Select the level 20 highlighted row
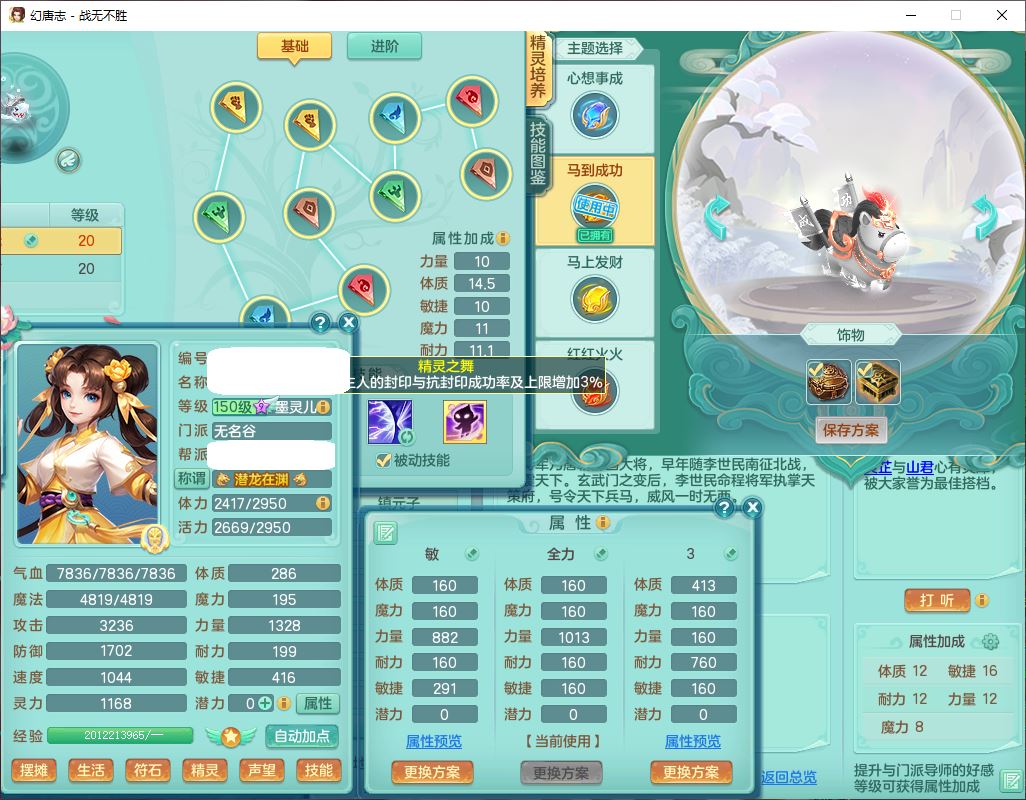This screenshot has width=1026, height=800. click(61, 241)
